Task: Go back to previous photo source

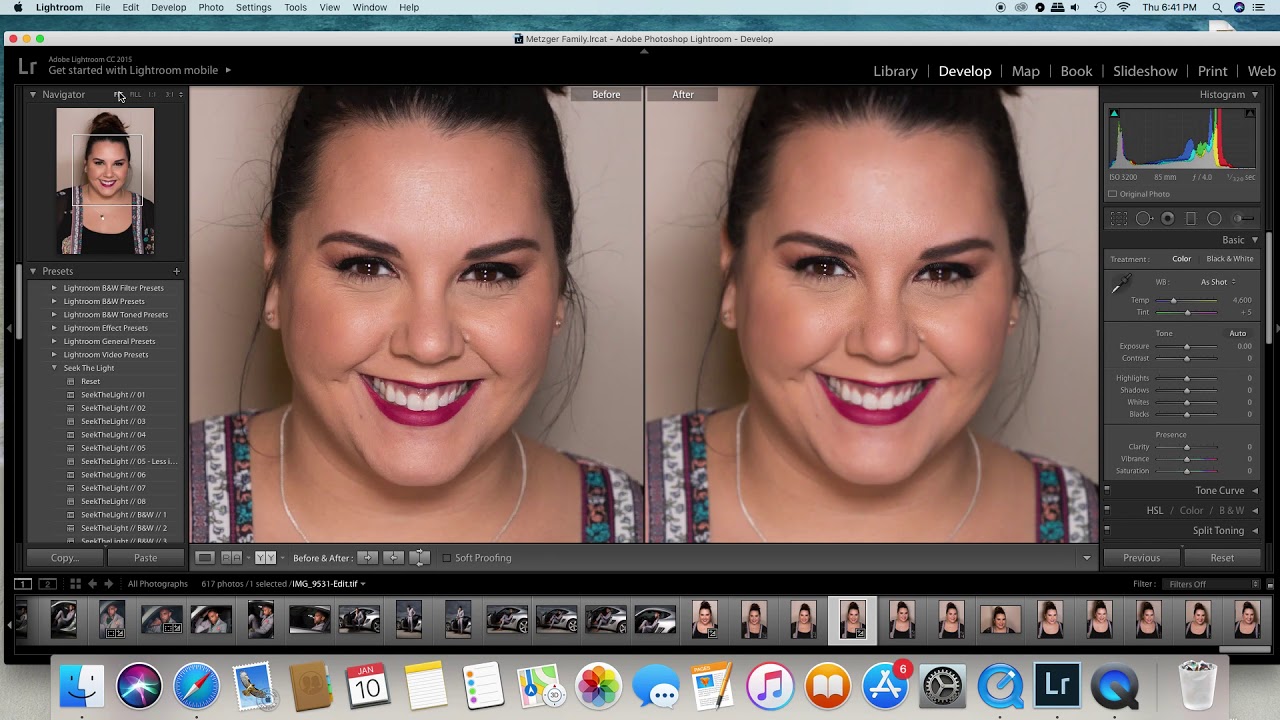Action: [93, 584]
